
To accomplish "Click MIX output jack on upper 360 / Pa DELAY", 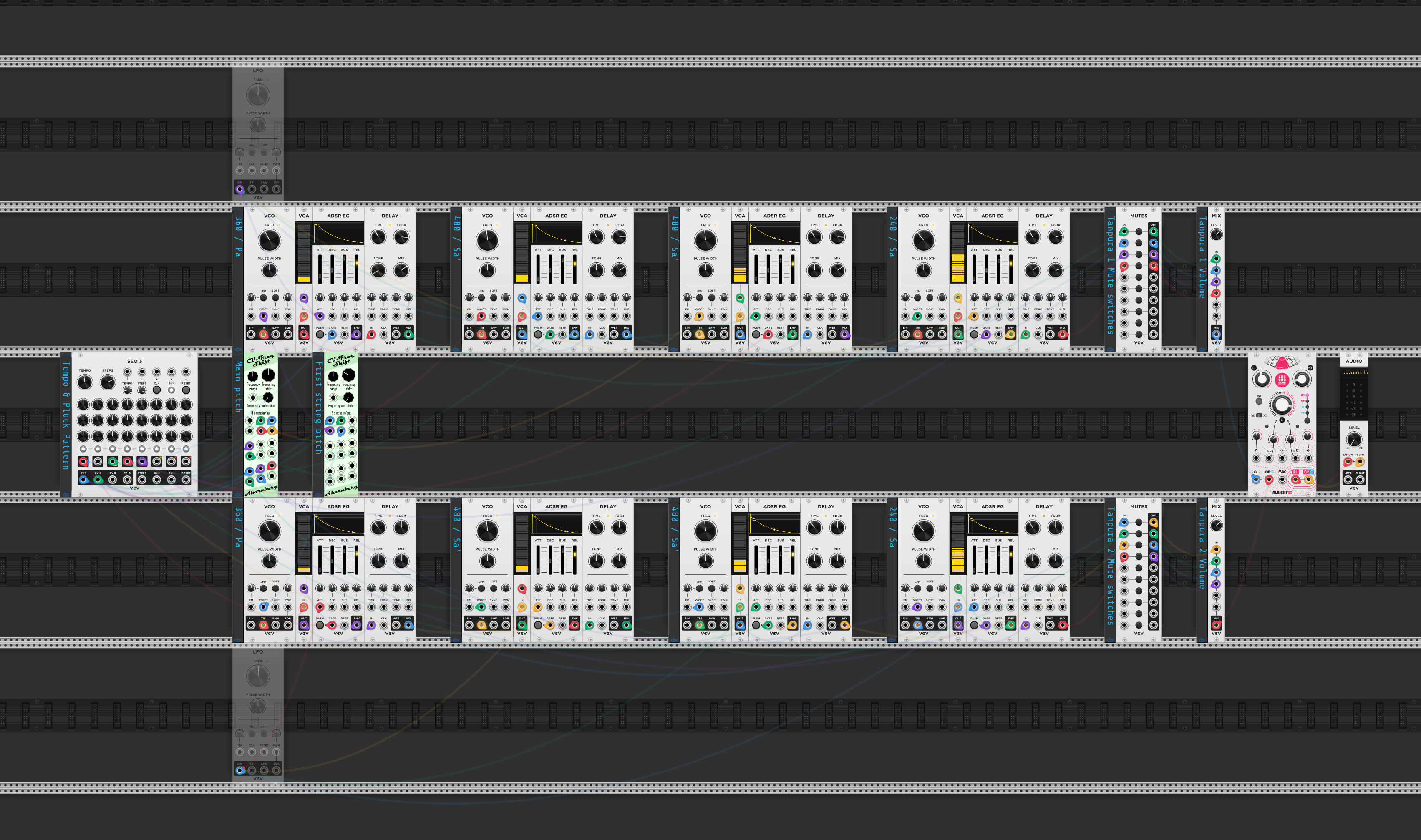I will (x=408, y=334).
